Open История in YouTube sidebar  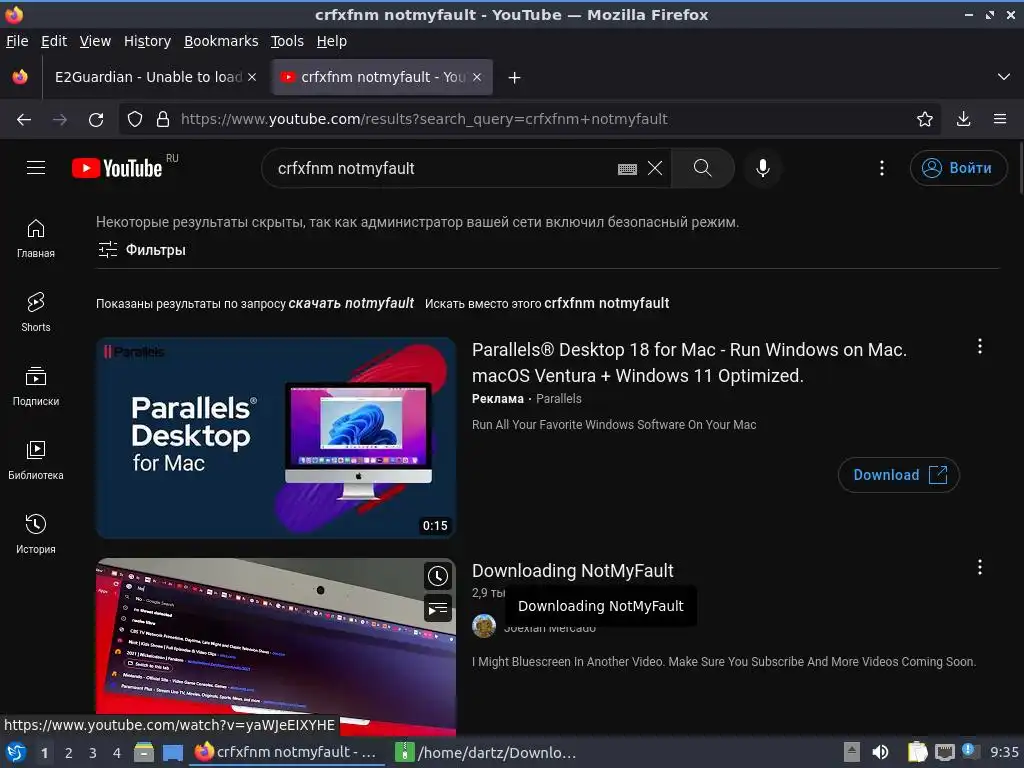[x=36, y=534]
